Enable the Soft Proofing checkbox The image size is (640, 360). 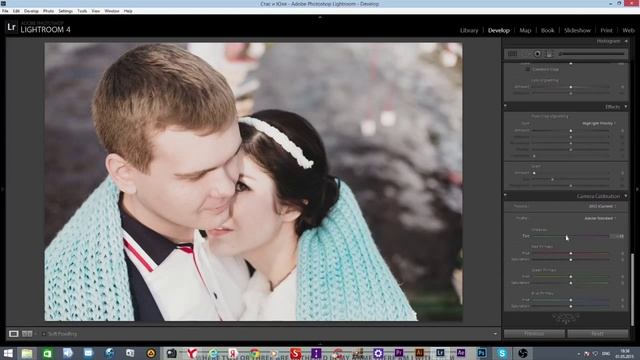click(x=44, y=334)
